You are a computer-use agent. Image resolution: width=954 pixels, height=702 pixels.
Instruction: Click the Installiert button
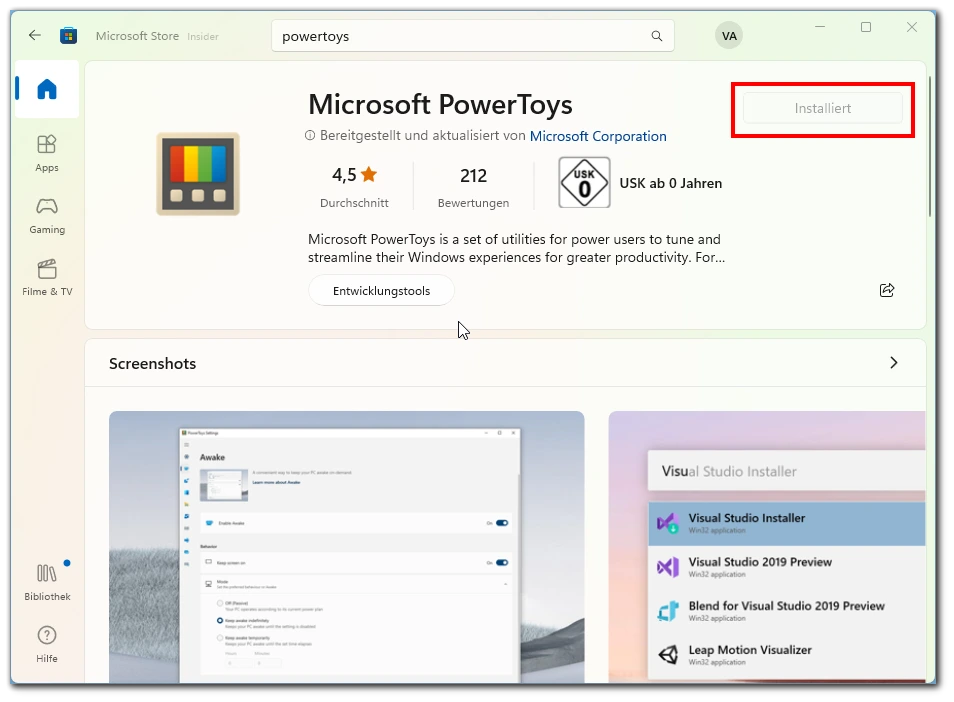coord(823,108)
